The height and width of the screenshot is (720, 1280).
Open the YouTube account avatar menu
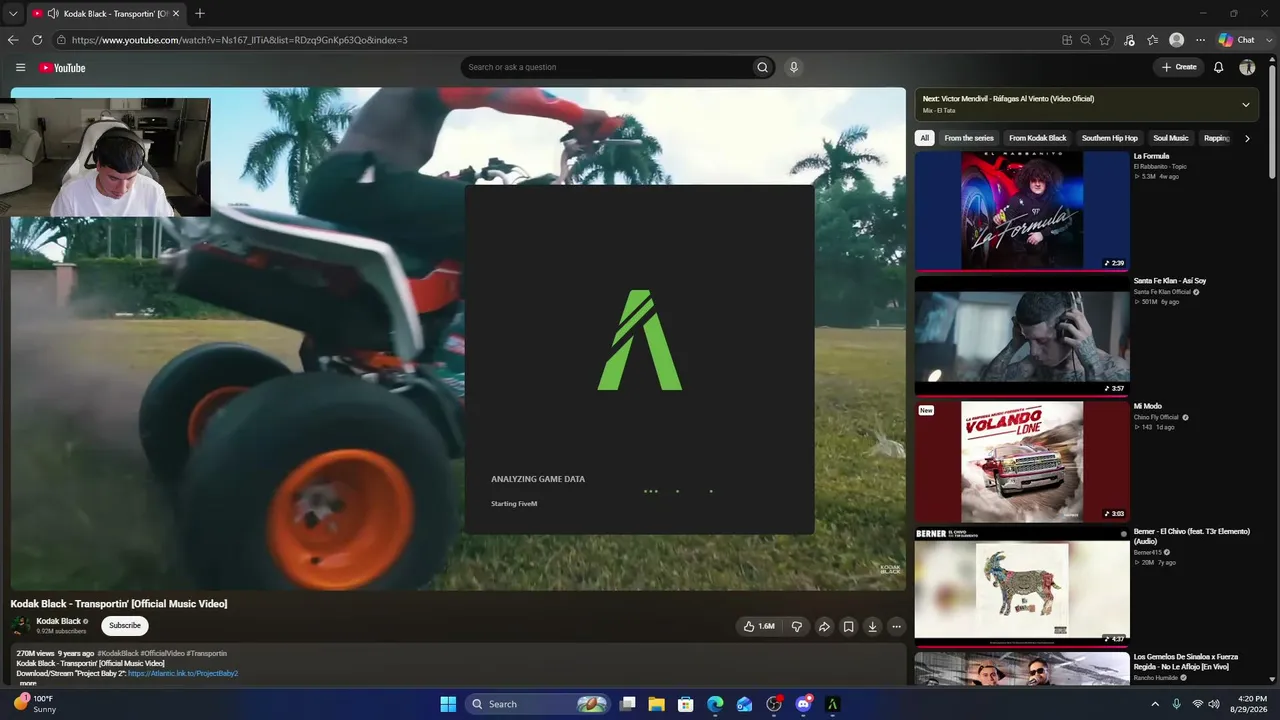coord(1247,67)
